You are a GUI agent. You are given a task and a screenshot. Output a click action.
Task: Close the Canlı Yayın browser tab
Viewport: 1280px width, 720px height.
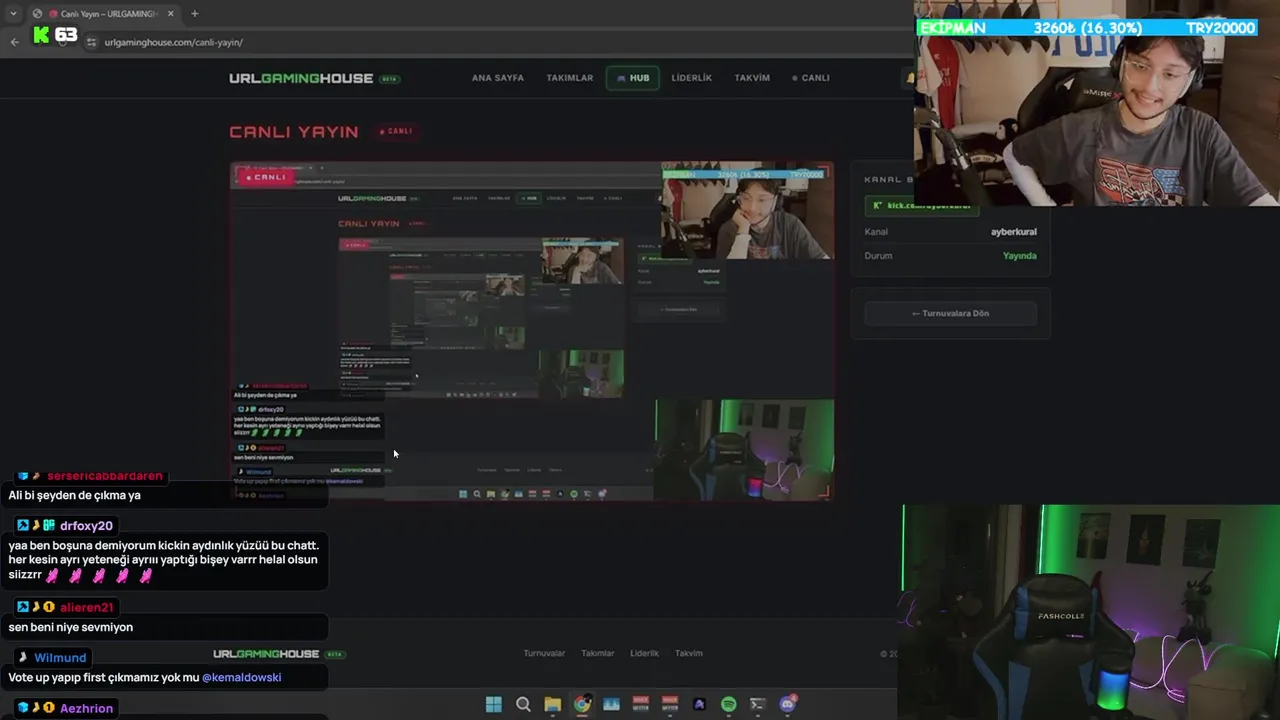[x=170, y=14]
